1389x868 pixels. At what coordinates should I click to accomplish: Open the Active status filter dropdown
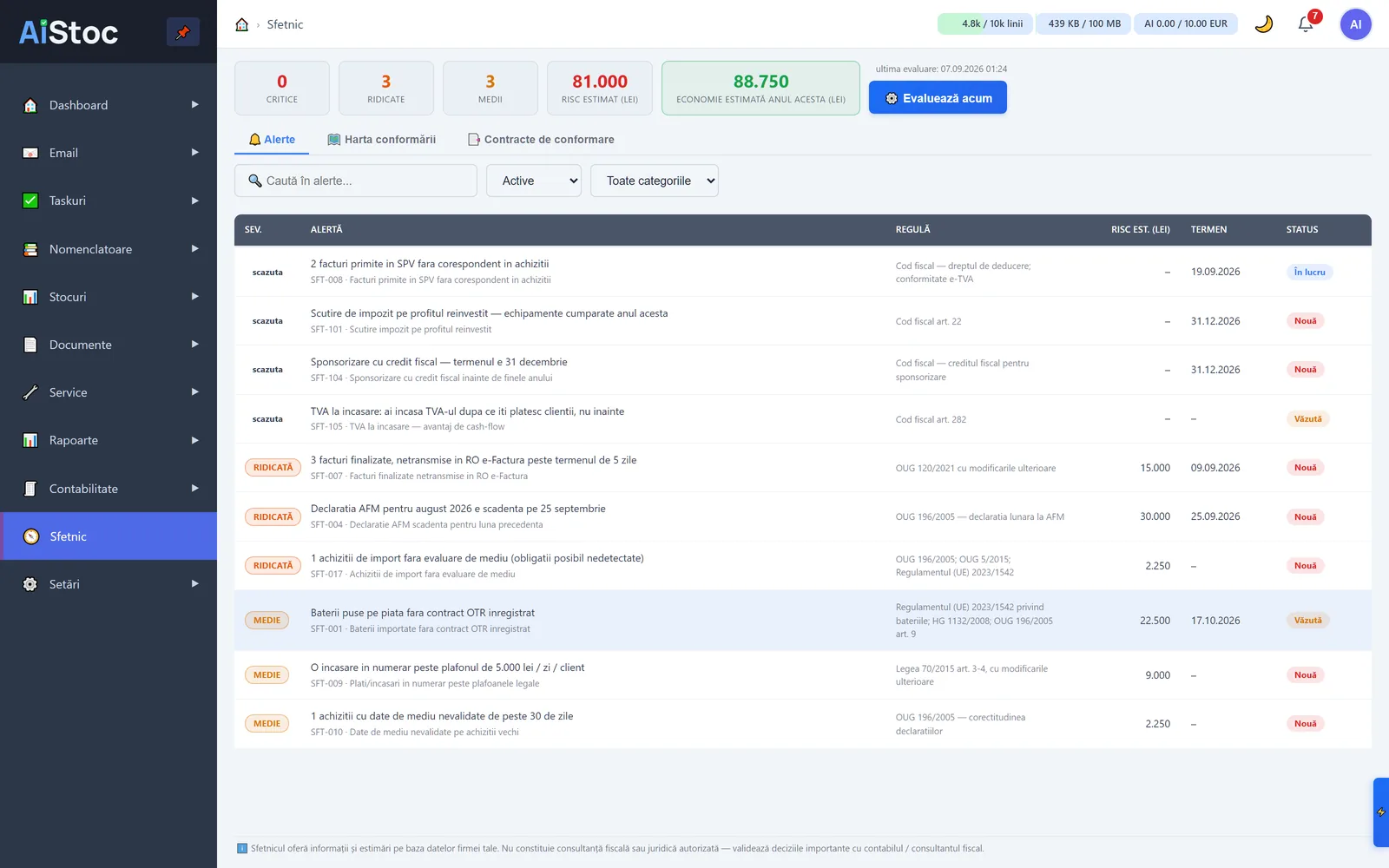point(534,181)
